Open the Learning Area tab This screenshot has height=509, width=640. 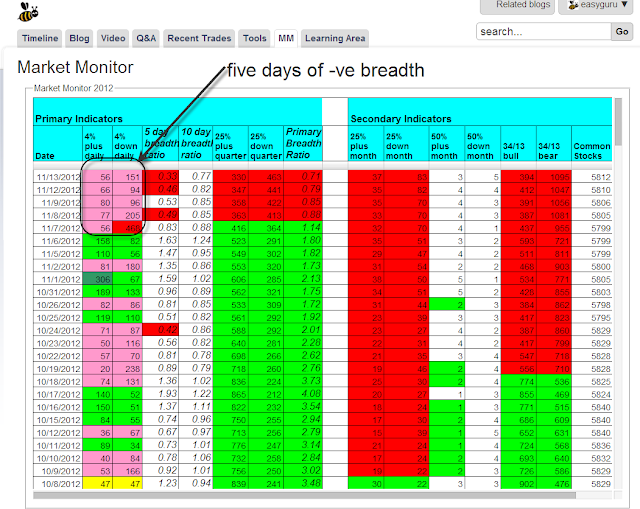click(x=335, y=38)
